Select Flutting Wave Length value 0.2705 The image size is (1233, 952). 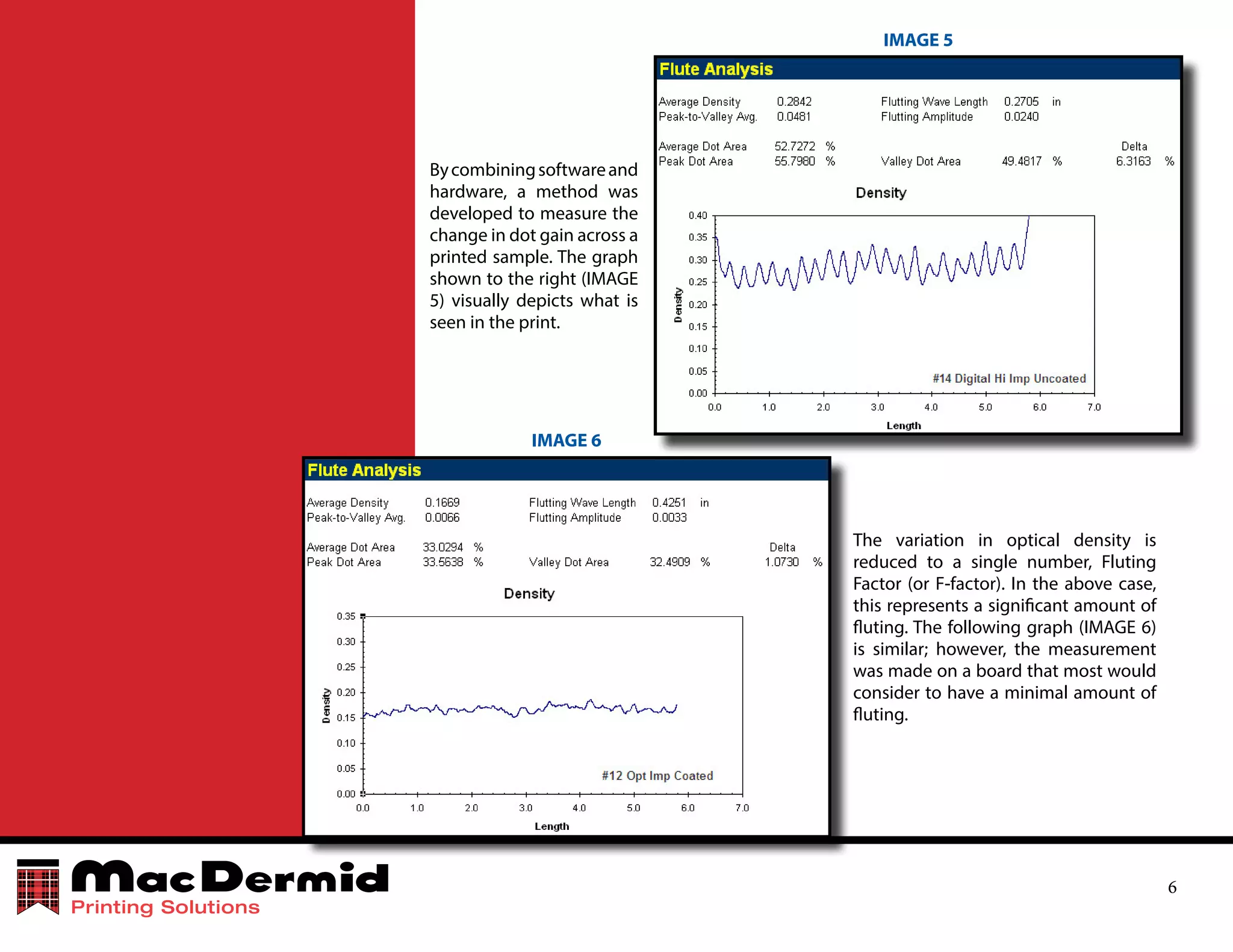coord(1021,102)
